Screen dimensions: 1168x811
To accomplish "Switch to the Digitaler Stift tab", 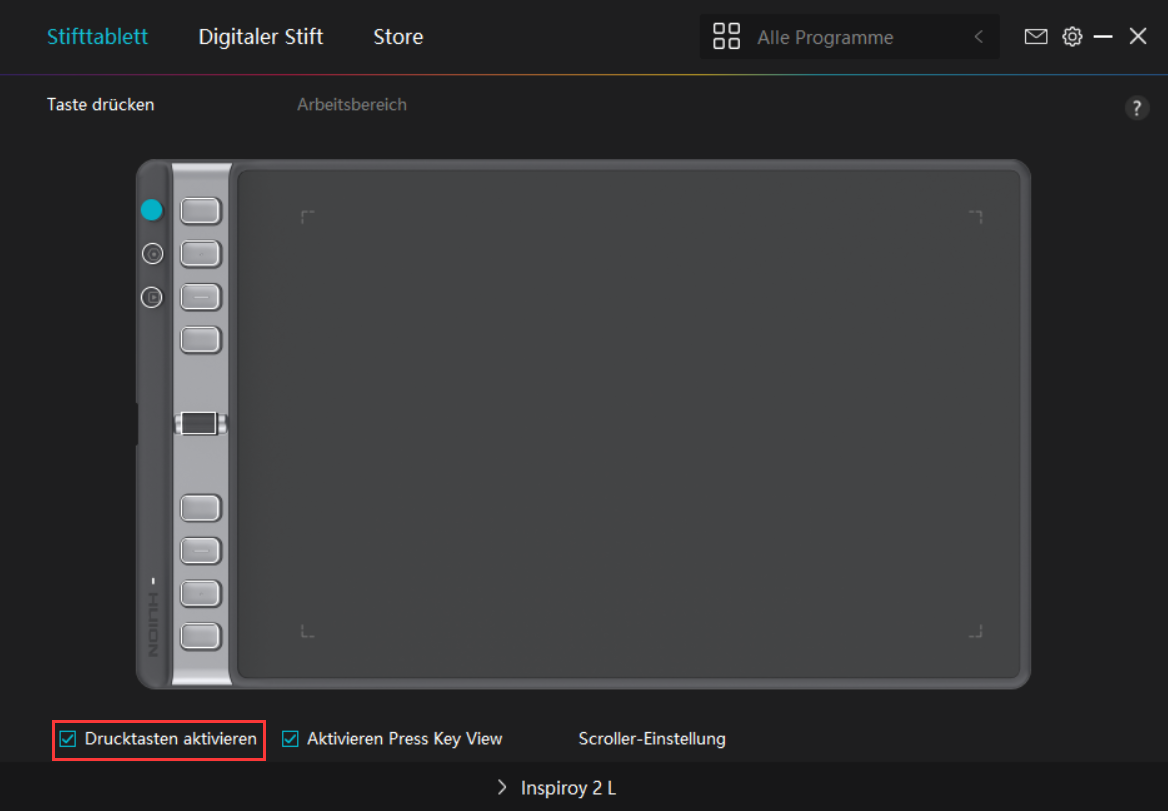I will (260, 37).
